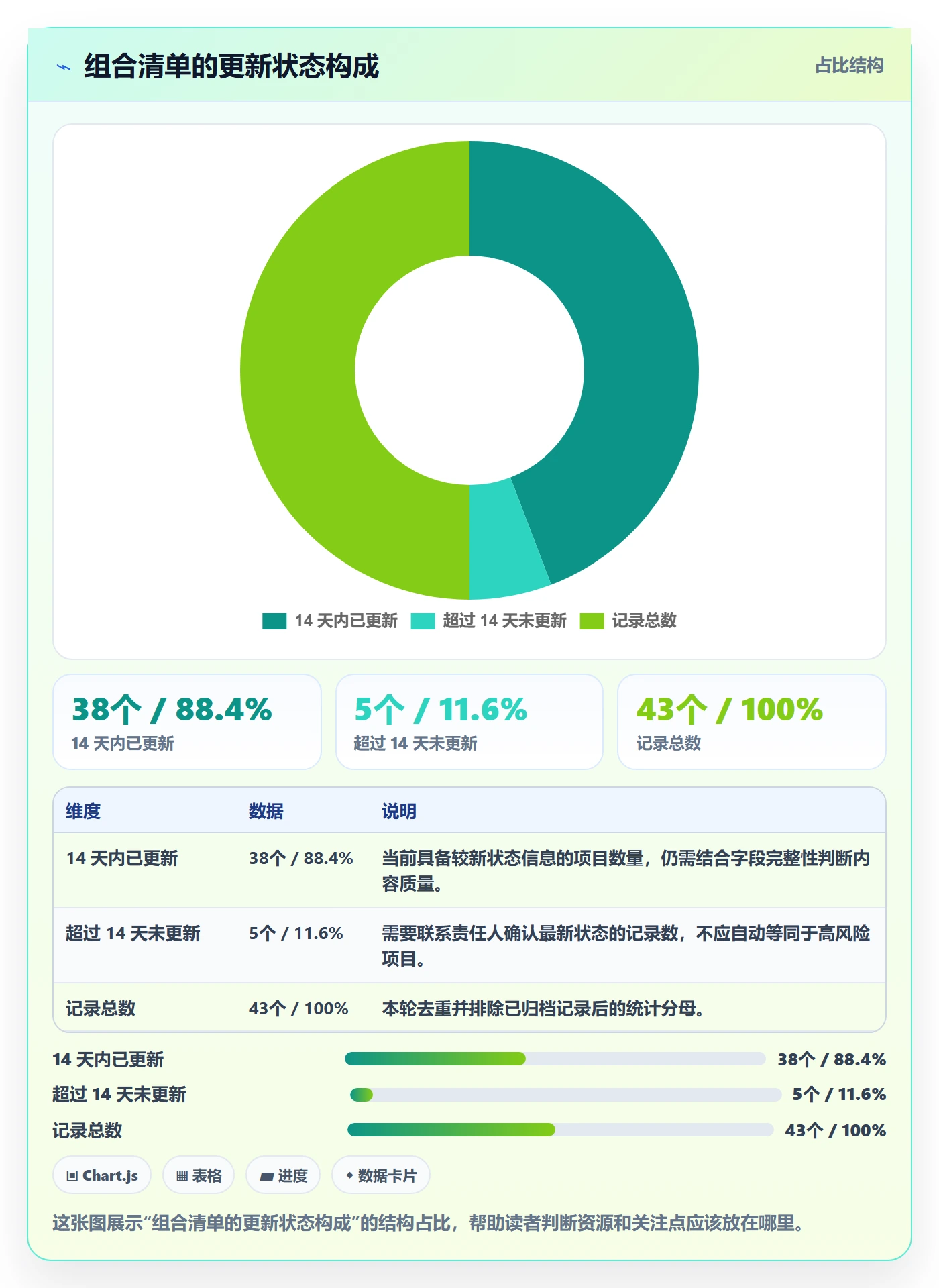The image size is (939, 1288).
Task: Select table cell 记录总数
Action: [101, 1008]
